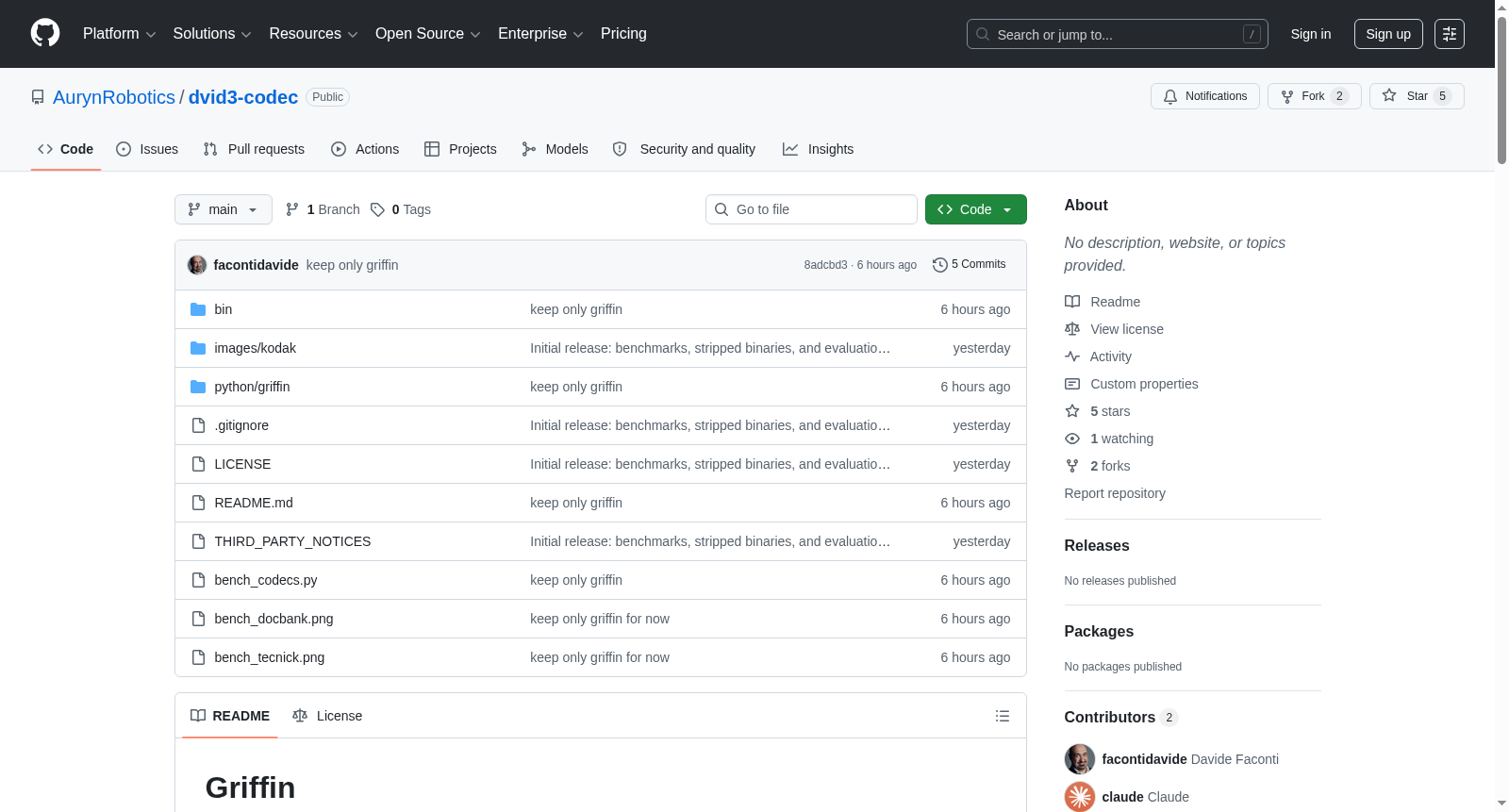Open the appearance settings icon button

click(x=1450, y=34)
